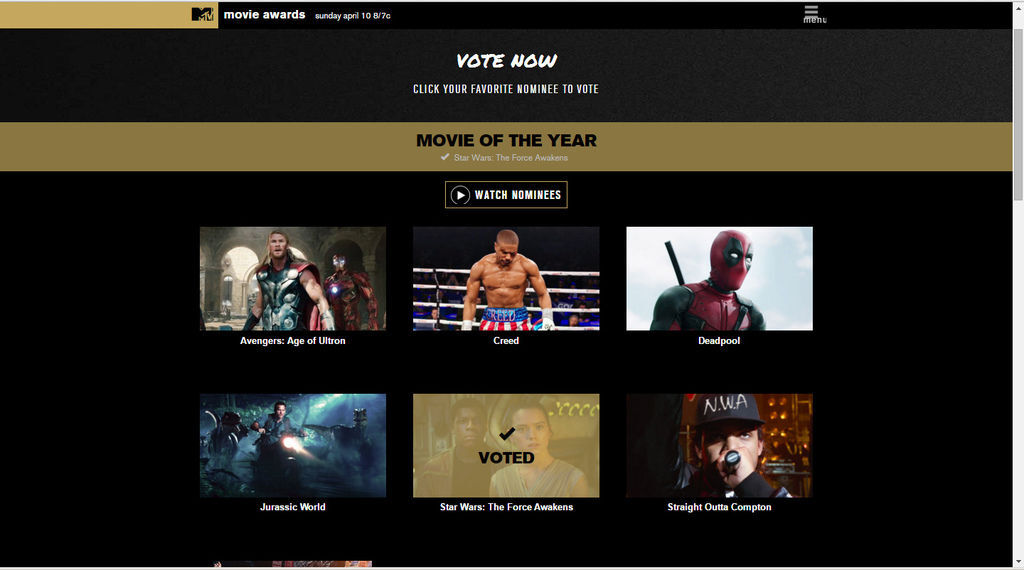Vote for the Avengers: Age of Ultron thumbnail
The image size is (1024, 570).
click(x=293, y=279)
